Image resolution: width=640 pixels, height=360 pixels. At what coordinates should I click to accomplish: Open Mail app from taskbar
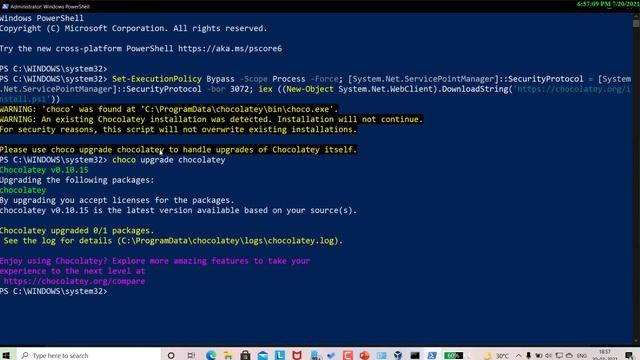263,355
